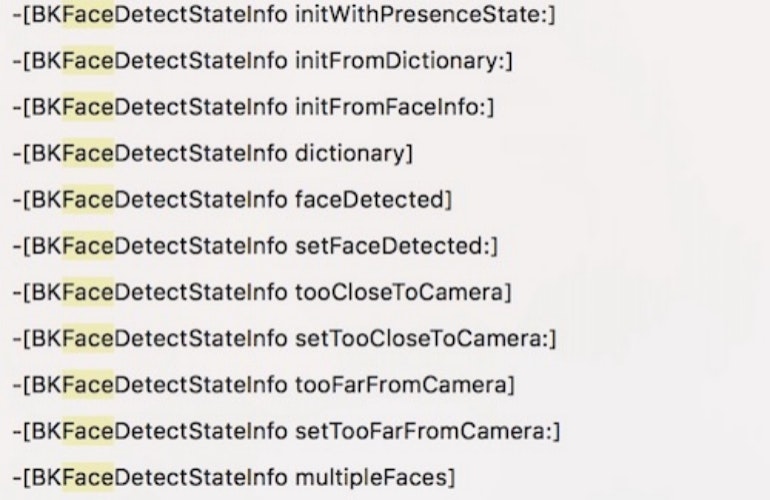Image resolution: width=770 pixels, height=500 pixels.
Task: Click highlighted 'Face' in tooCloseToCamera line
Action: pos(88,292)
